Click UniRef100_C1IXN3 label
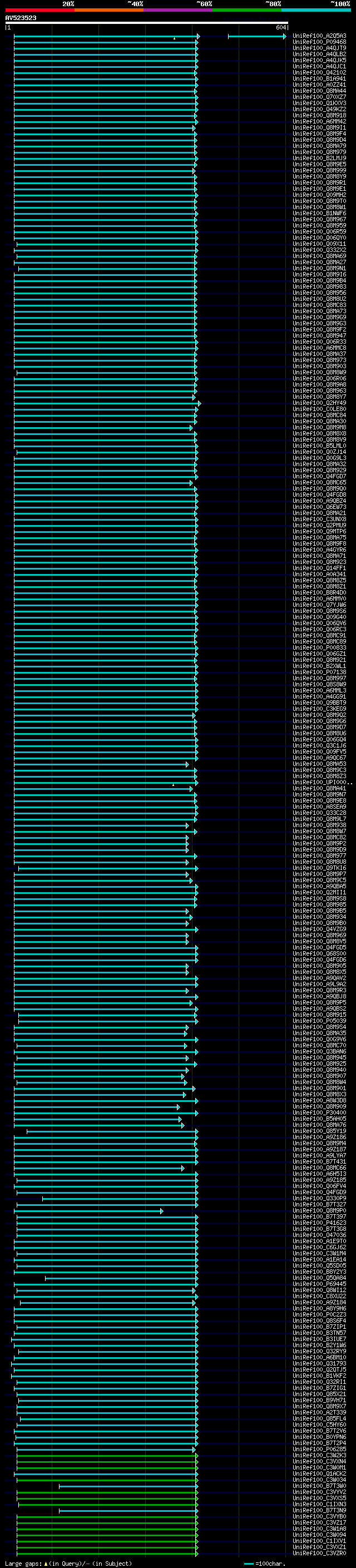 tap(319, 1504)
